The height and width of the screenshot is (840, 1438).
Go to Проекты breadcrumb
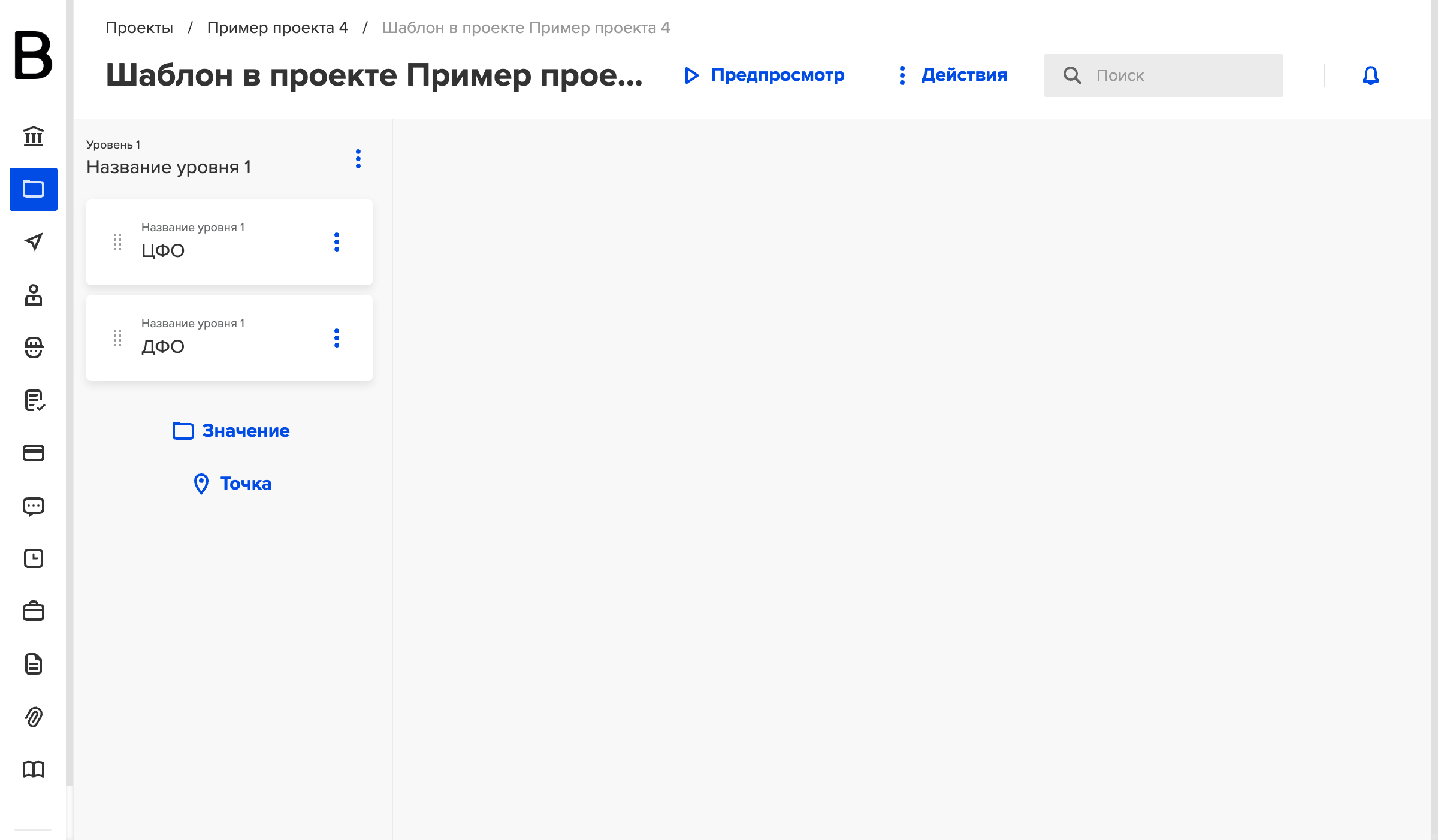[x=139, y=28]
